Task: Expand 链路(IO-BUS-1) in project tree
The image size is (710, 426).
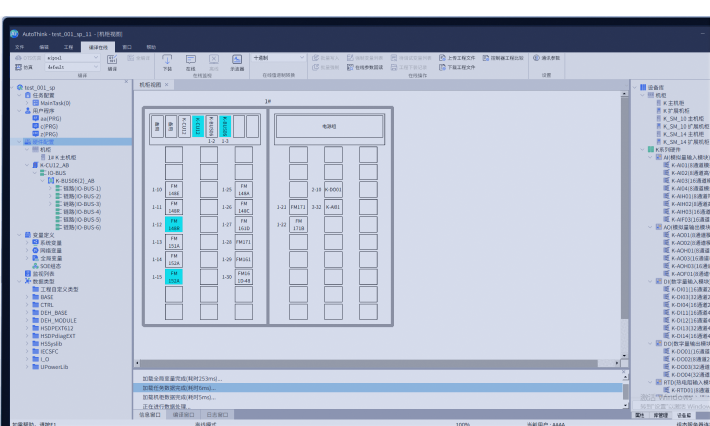Action: click(51, 188)
